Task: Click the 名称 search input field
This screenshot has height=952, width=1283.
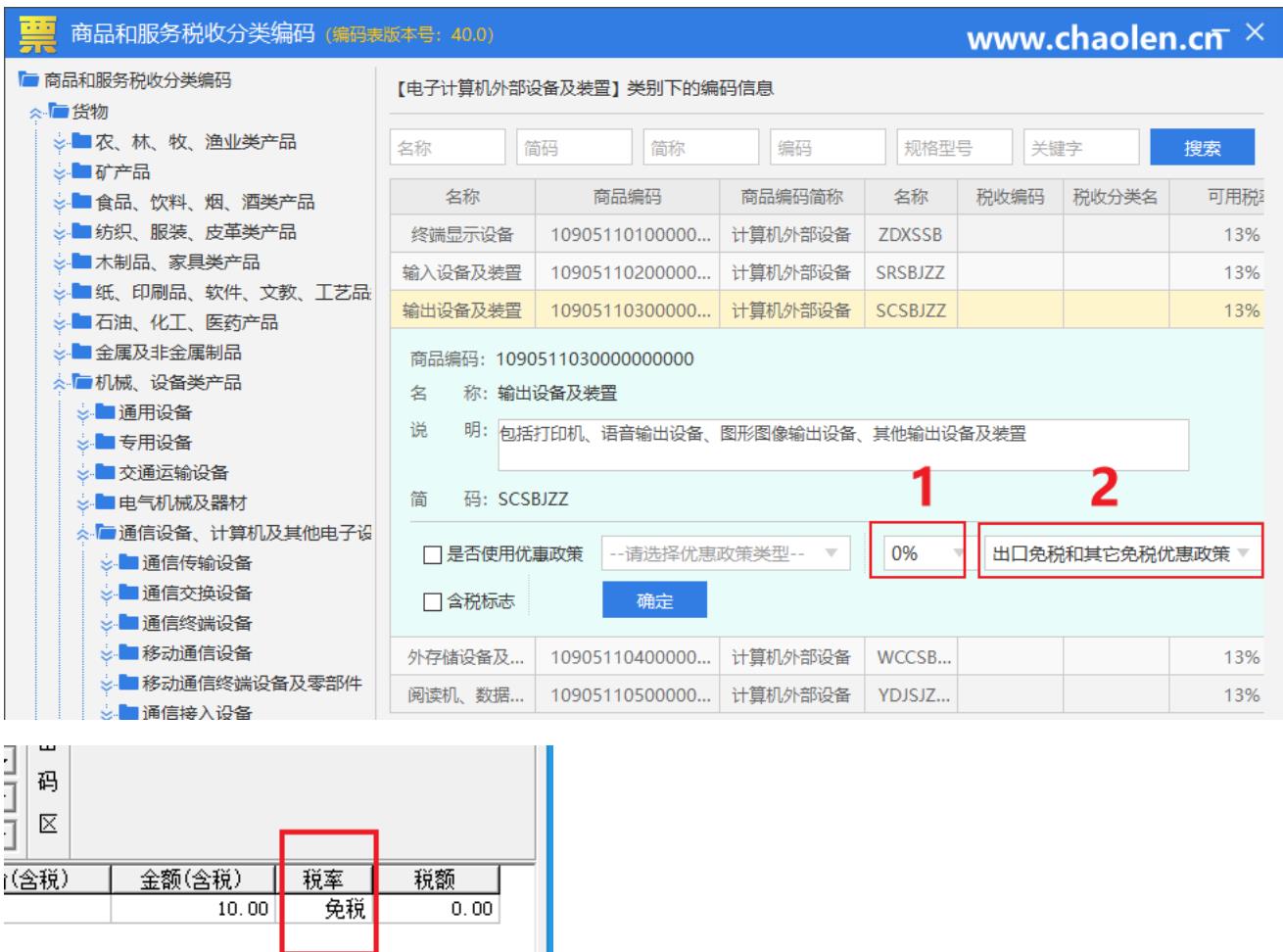Action: [x=448, y=148]
